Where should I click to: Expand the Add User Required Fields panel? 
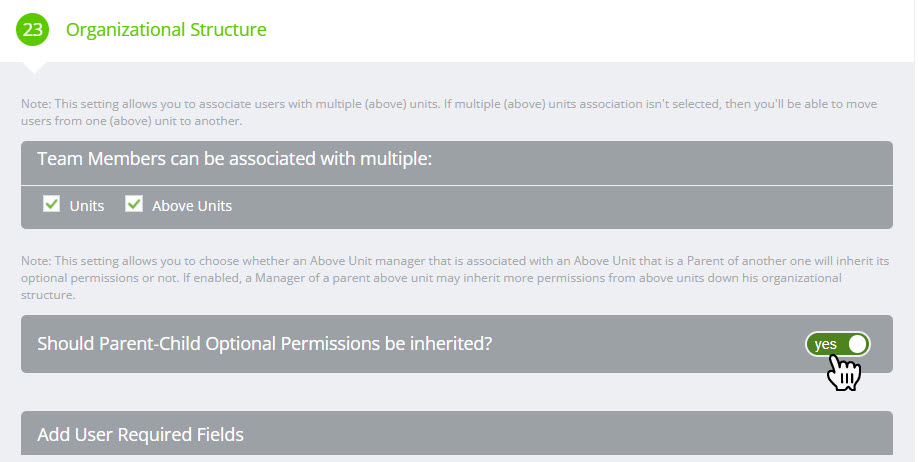pyautogui.click(x=457, y=433)
